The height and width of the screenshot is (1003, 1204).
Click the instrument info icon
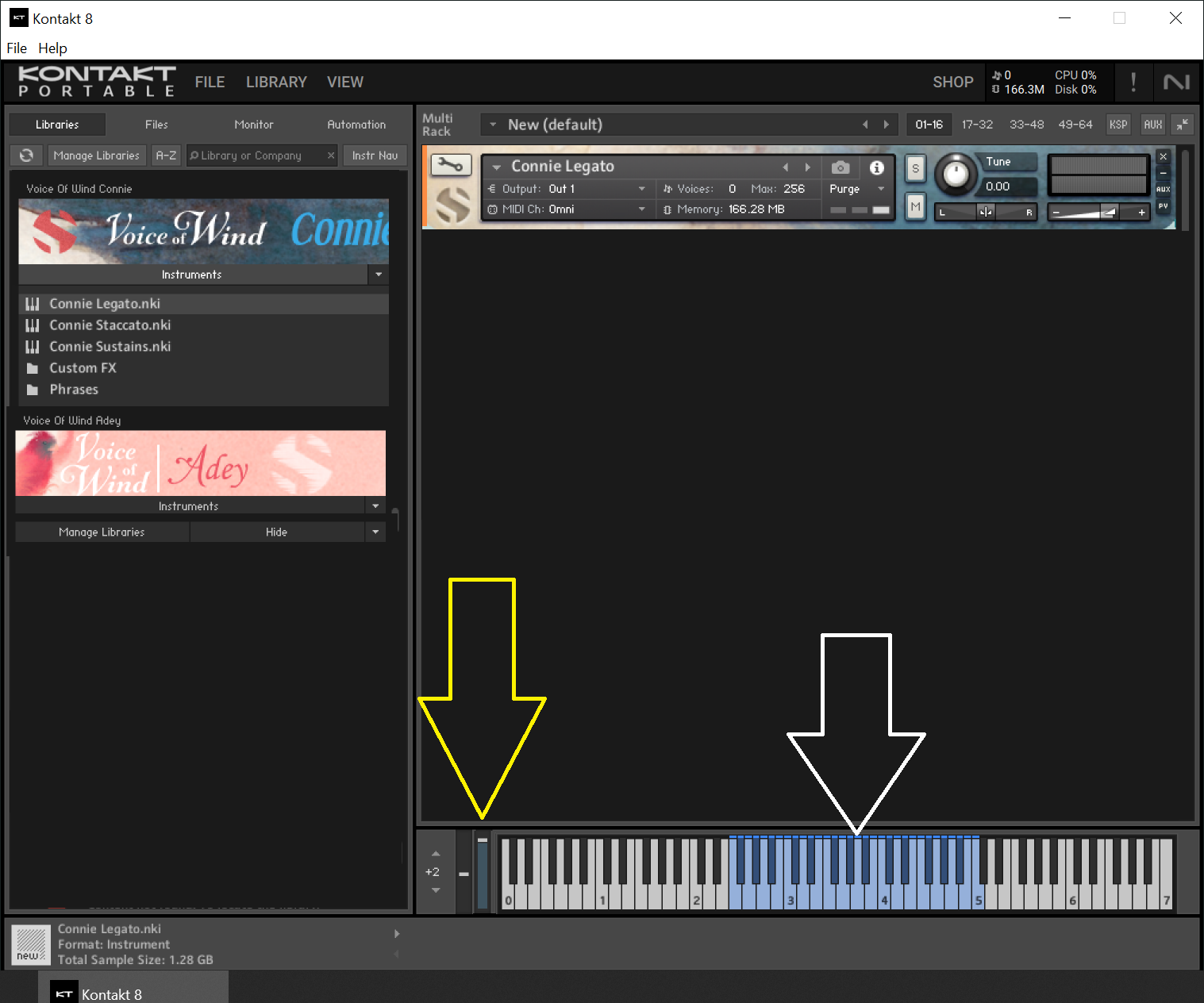876,167
